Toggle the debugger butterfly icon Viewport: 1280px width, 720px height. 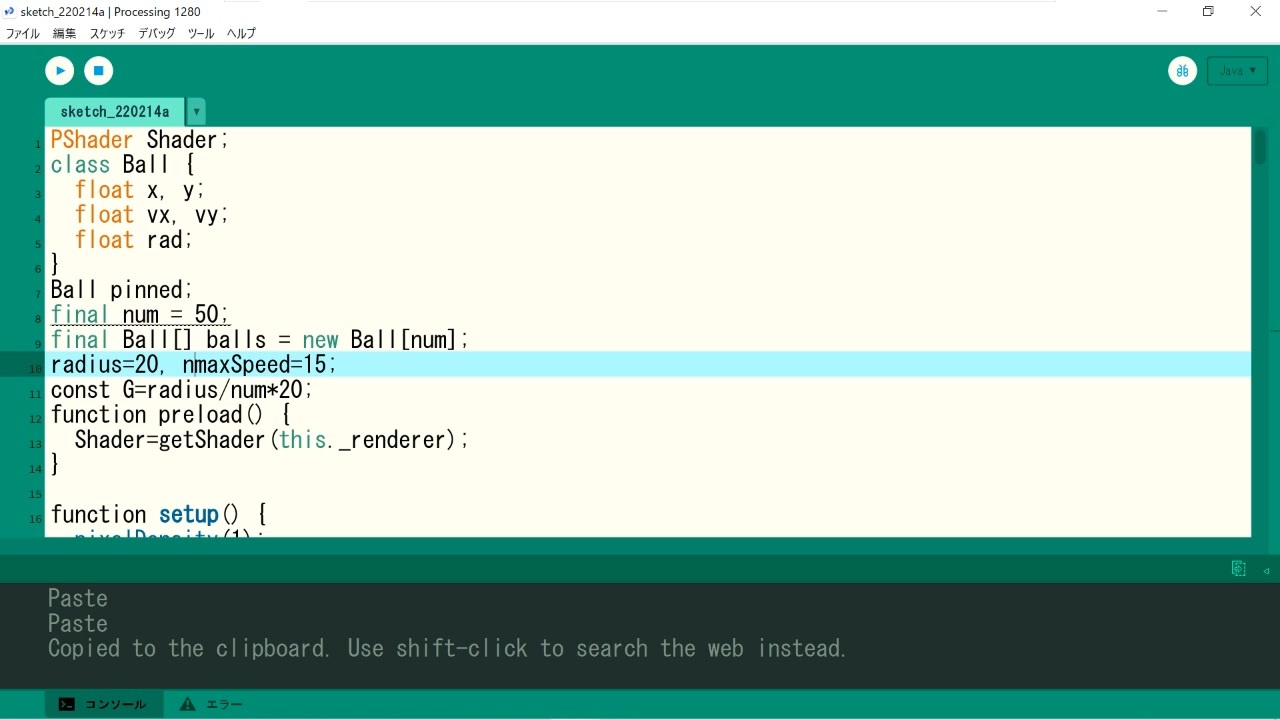point(1182,71)
